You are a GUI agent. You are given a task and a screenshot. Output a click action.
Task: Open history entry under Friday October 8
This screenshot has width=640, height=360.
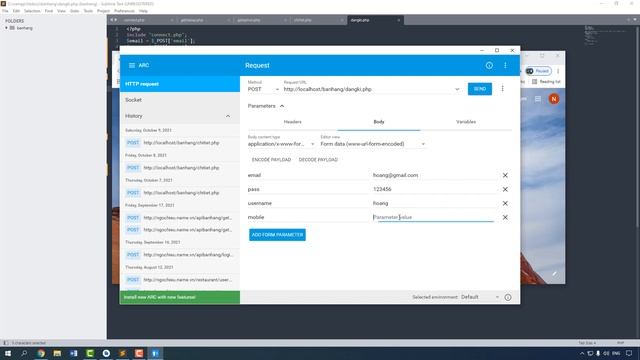tap(180, 168)
